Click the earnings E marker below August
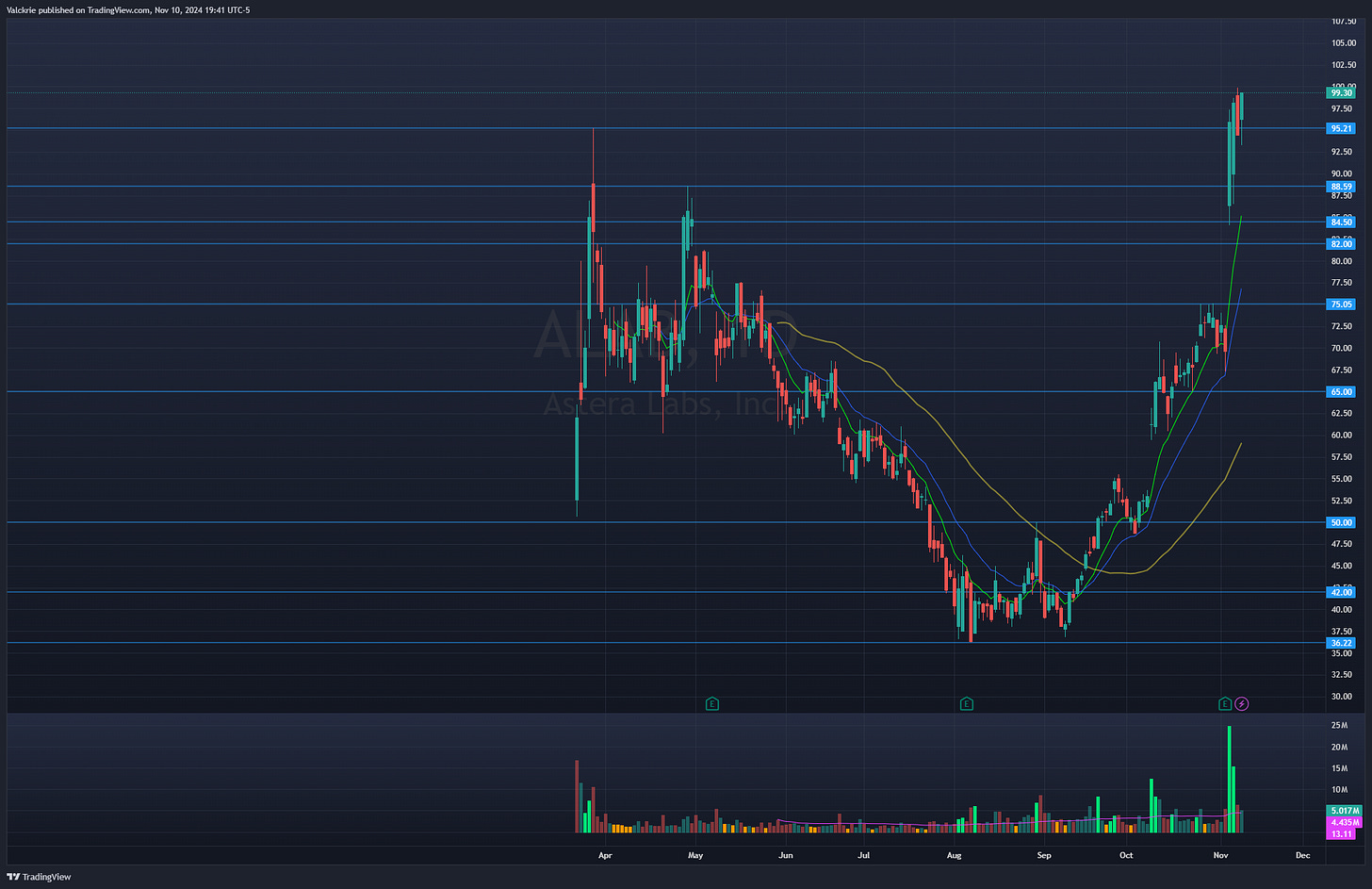This screenshot has width=1372, height=889. 966,703
